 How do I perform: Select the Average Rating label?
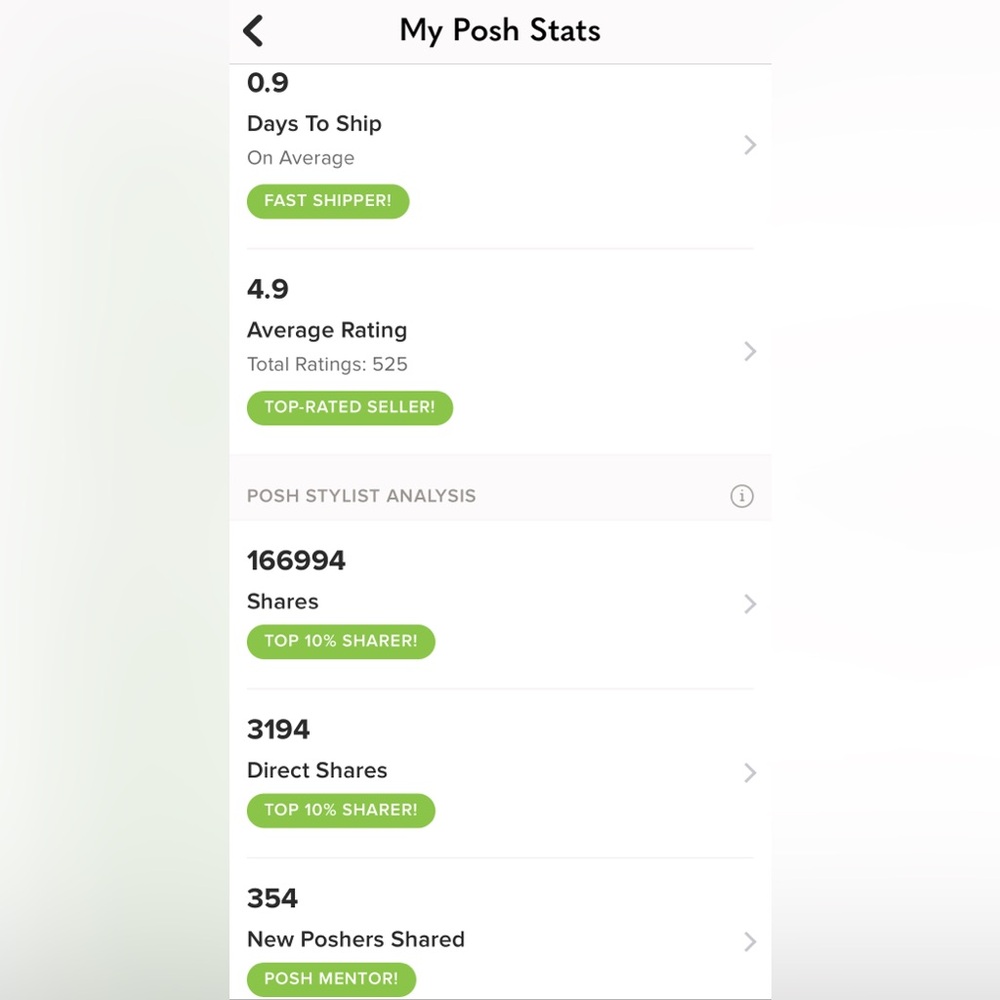coord(327,330)
